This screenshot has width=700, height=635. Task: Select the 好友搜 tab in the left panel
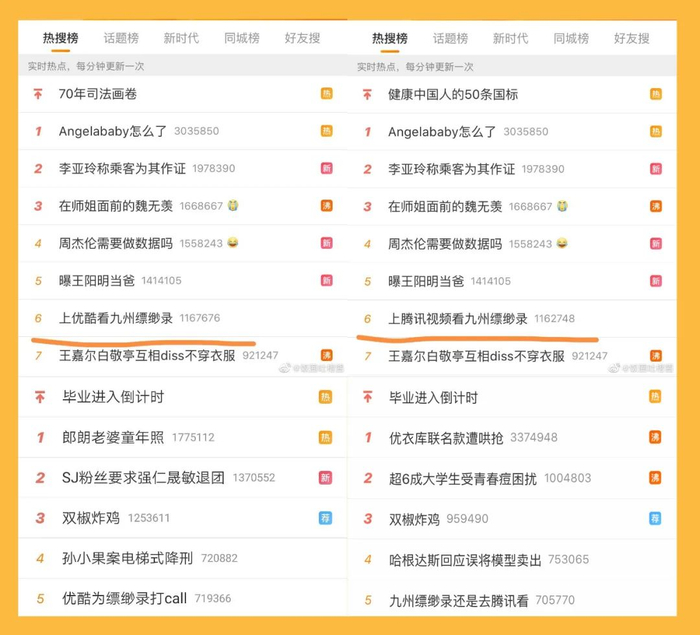pyautogui.click(x=302, y=38)
